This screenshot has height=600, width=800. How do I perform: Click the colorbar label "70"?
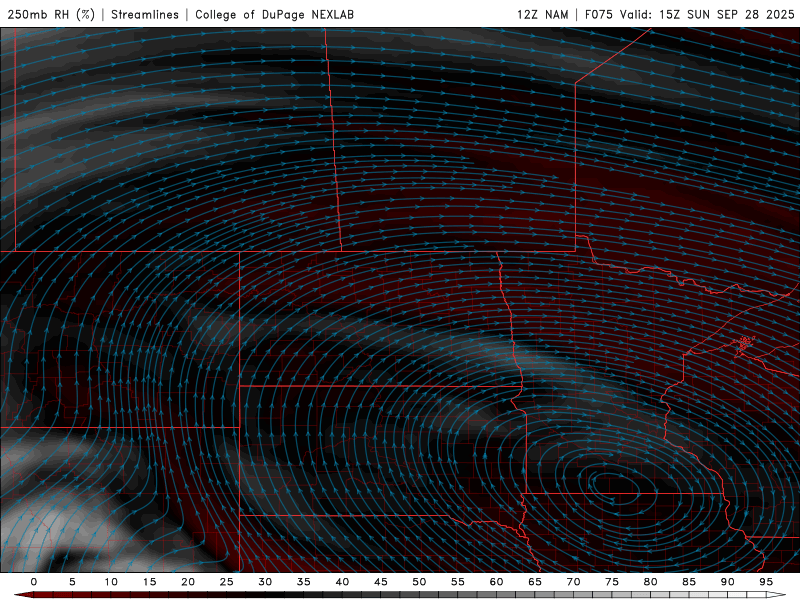[x=573, y=582]
